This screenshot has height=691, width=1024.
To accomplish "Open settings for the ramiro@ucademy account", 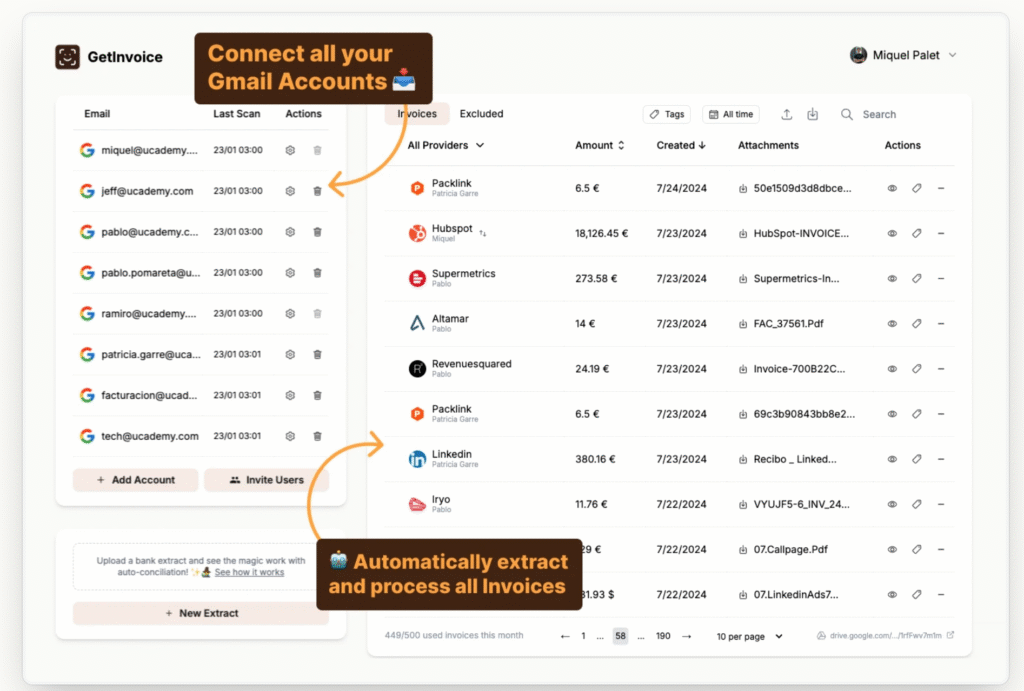I will [290, 313].
